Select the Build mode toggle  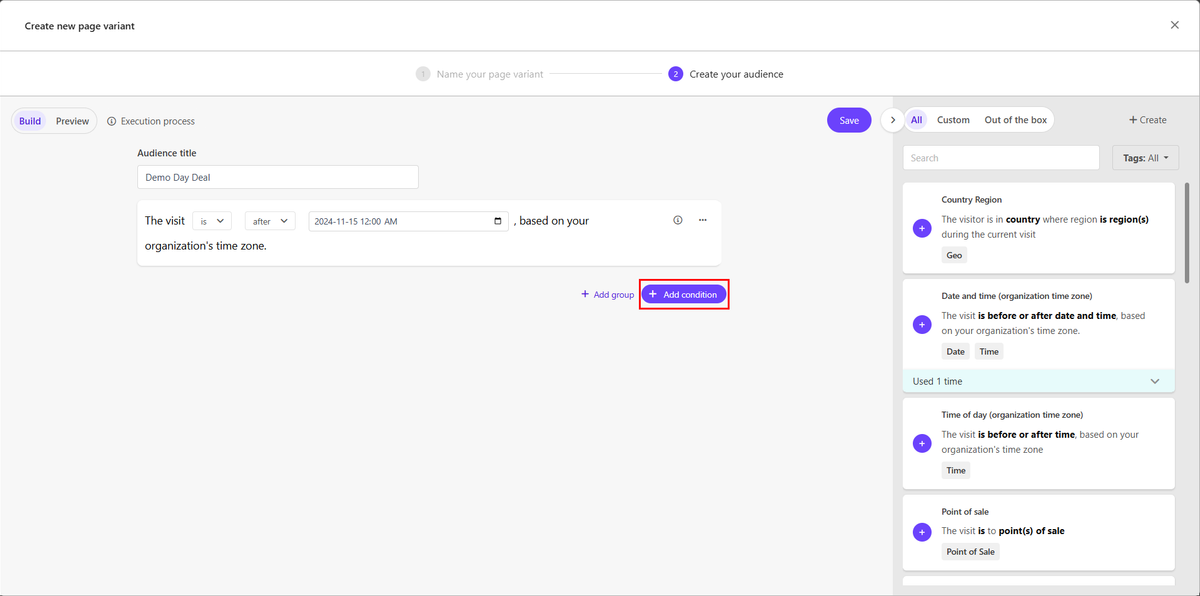30,121
